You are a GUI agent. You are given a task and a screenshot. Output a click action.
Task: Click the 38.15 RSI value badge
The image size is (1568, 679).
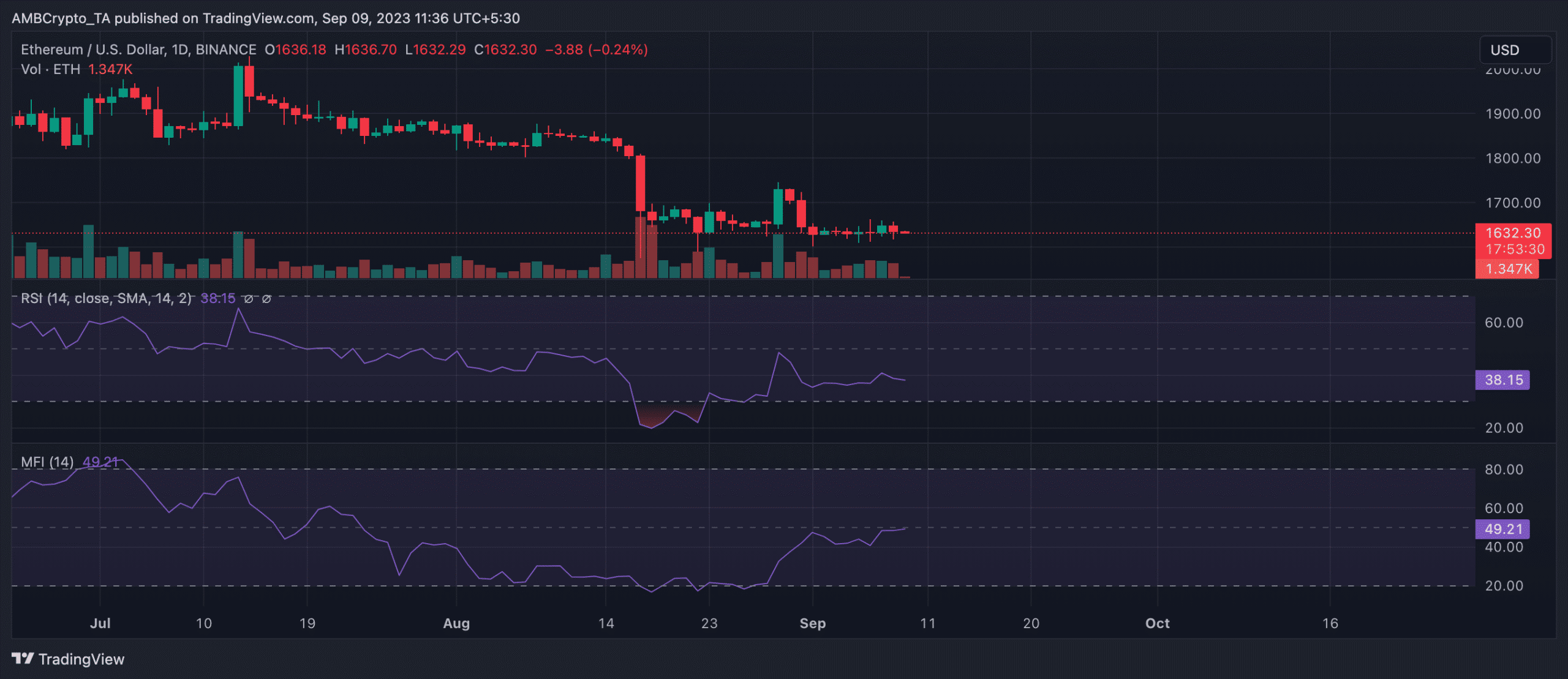tap(1503, 380)
